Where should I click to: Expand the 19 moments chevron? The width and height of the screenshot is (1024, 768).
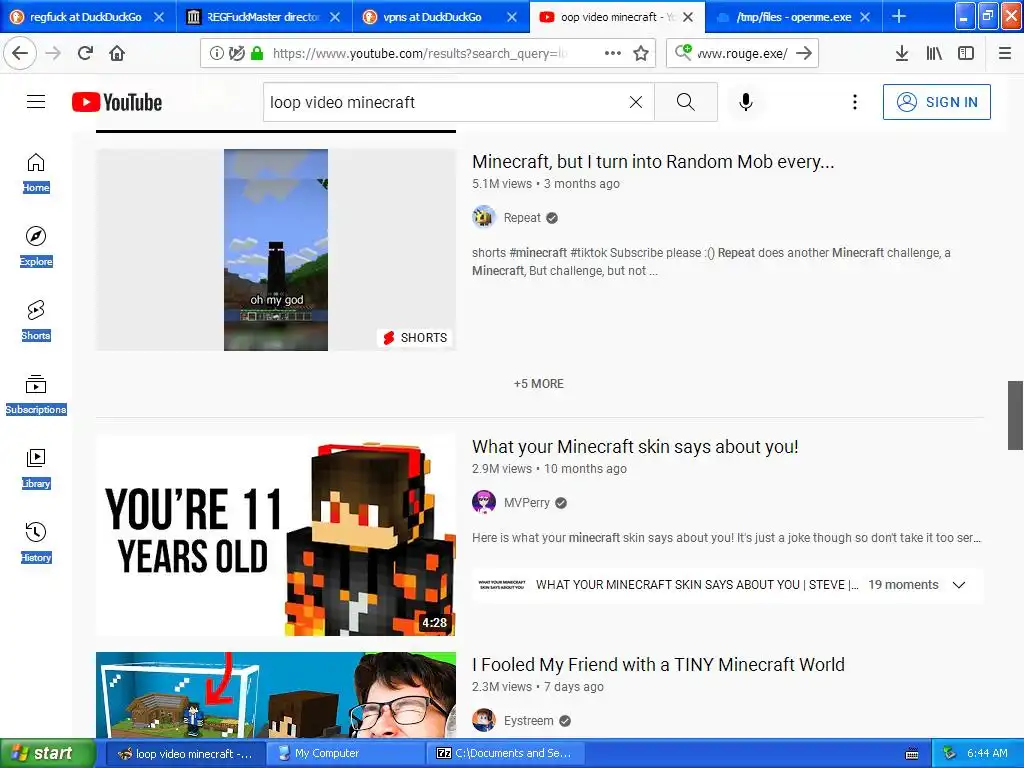click(x=959, y=585)
